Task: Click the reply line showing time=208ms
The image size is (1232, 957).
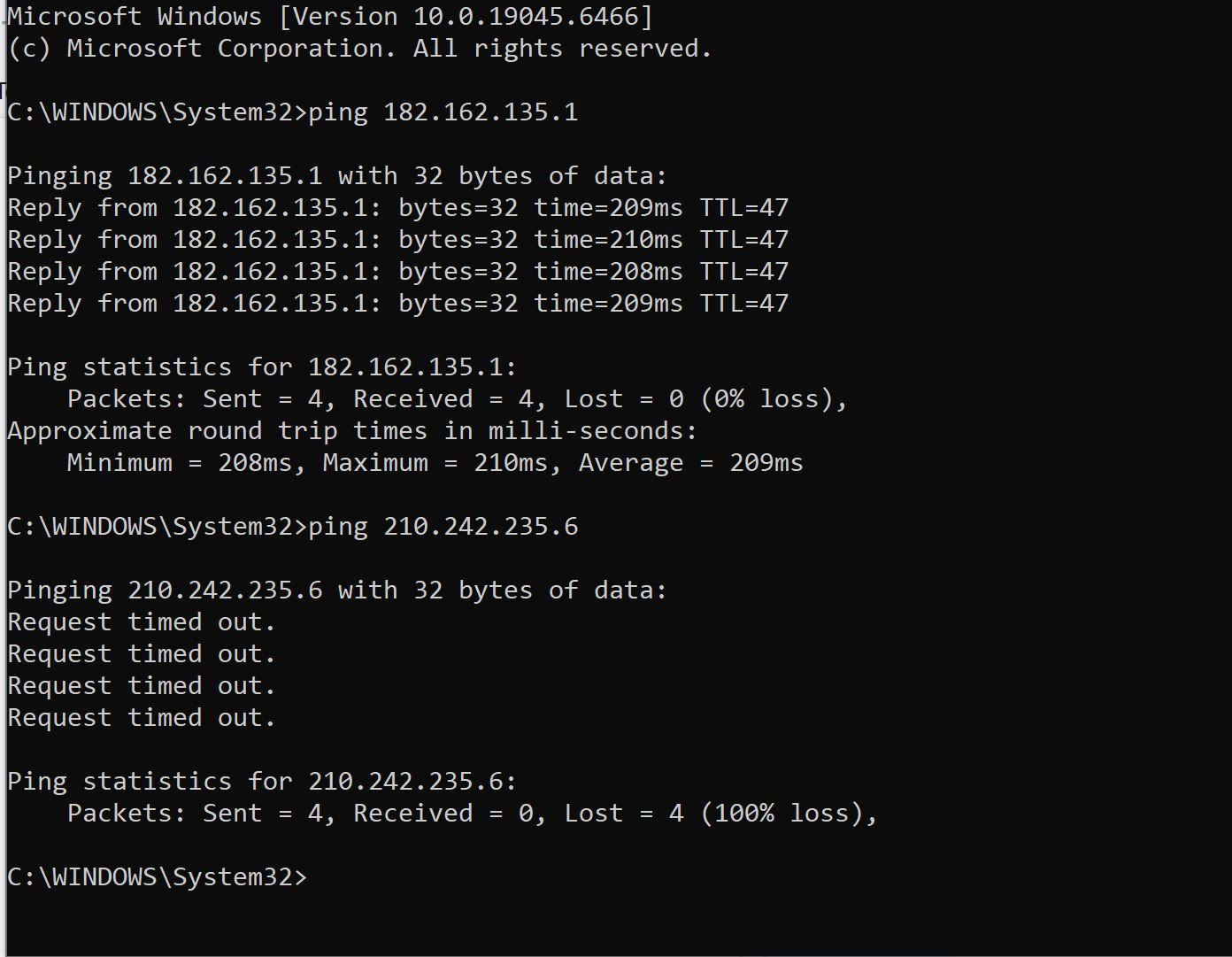Action: 397,272
